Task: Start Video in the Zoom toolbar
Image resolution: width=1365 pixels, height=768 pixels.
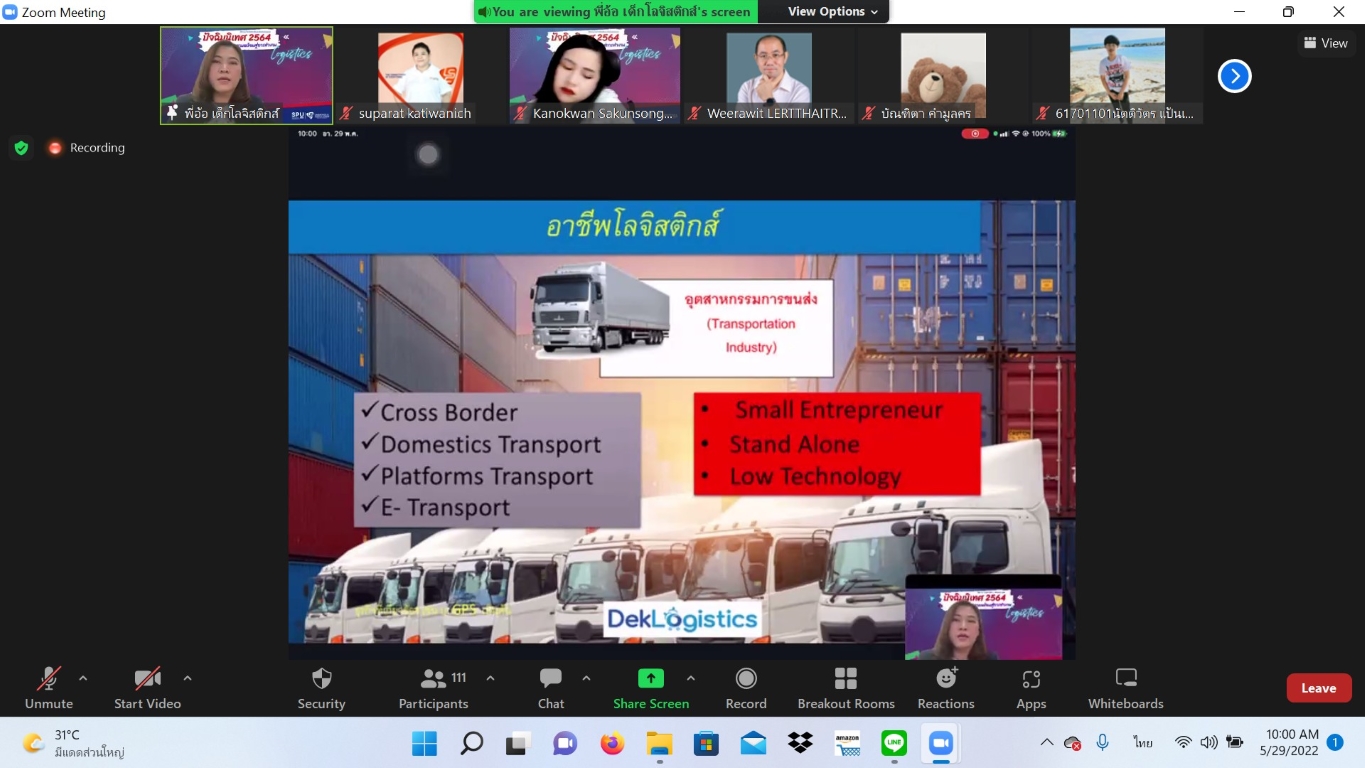Action: 147,688
